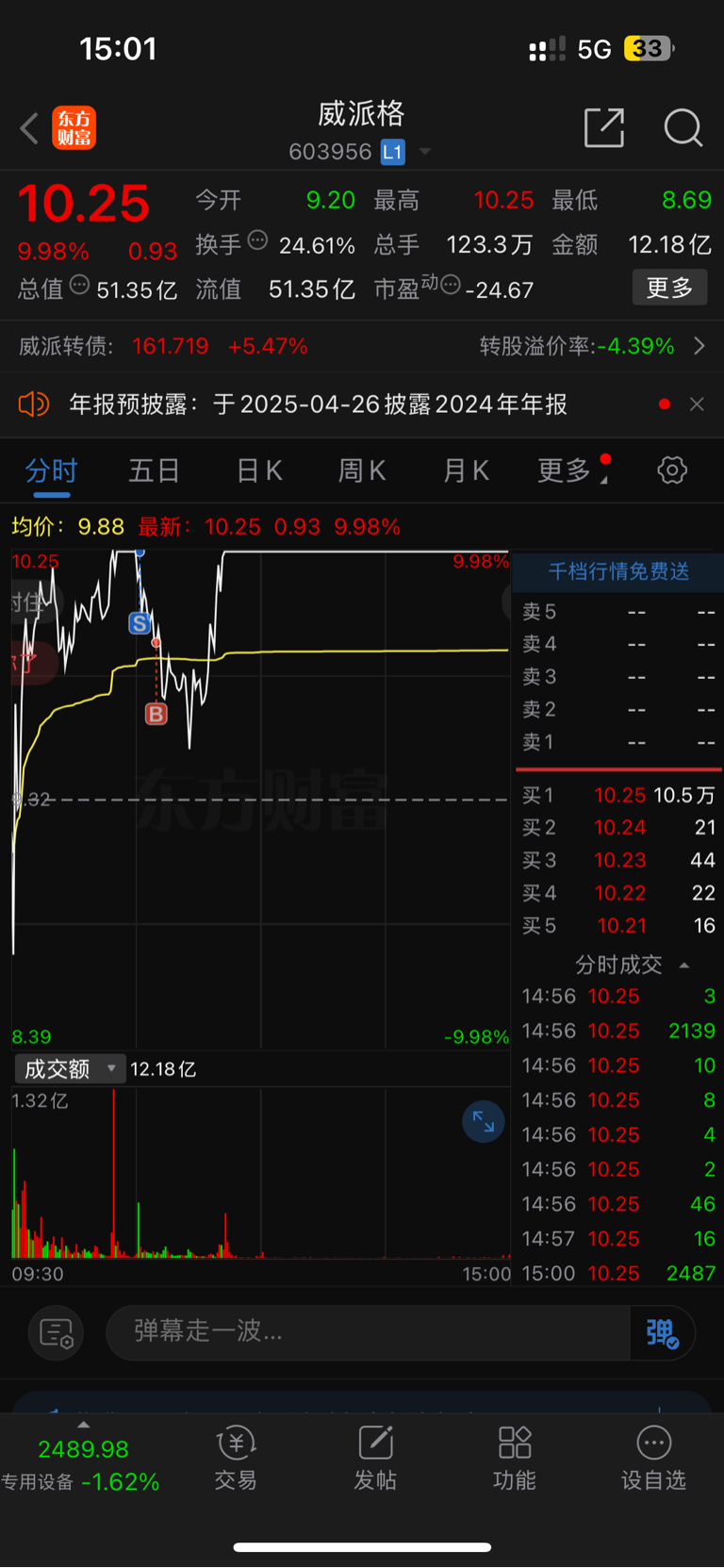The width and height of the screenshot is (724, 1568).
Task: Tap the S sell marker on chart
Action: pyautogui.click(x=140, y=622)
